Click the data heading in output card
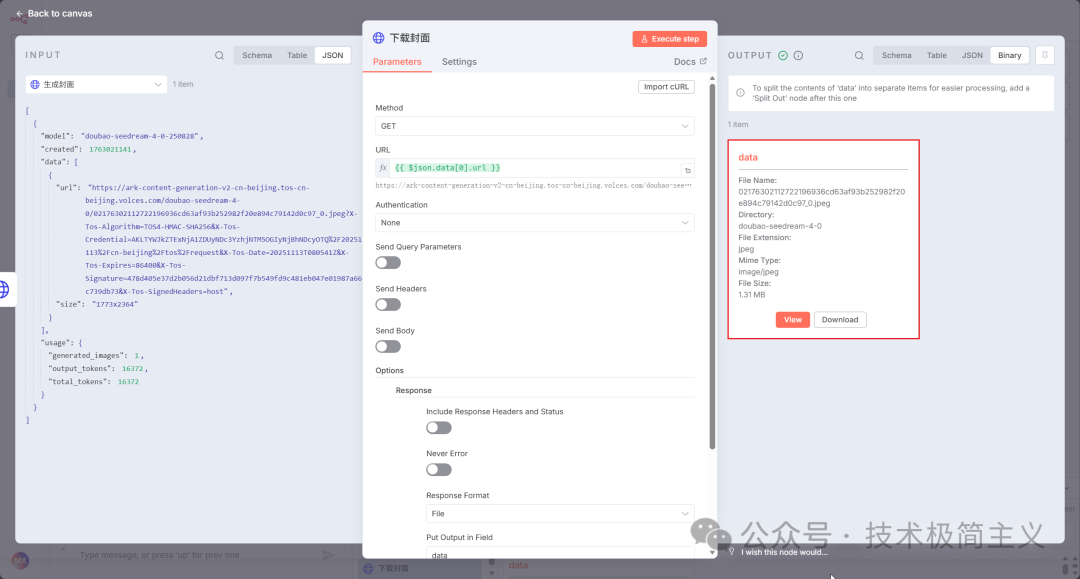Image resolution: width=1080 pixels, height=579 pixels. pyautogui.click(x=748, y=157)
